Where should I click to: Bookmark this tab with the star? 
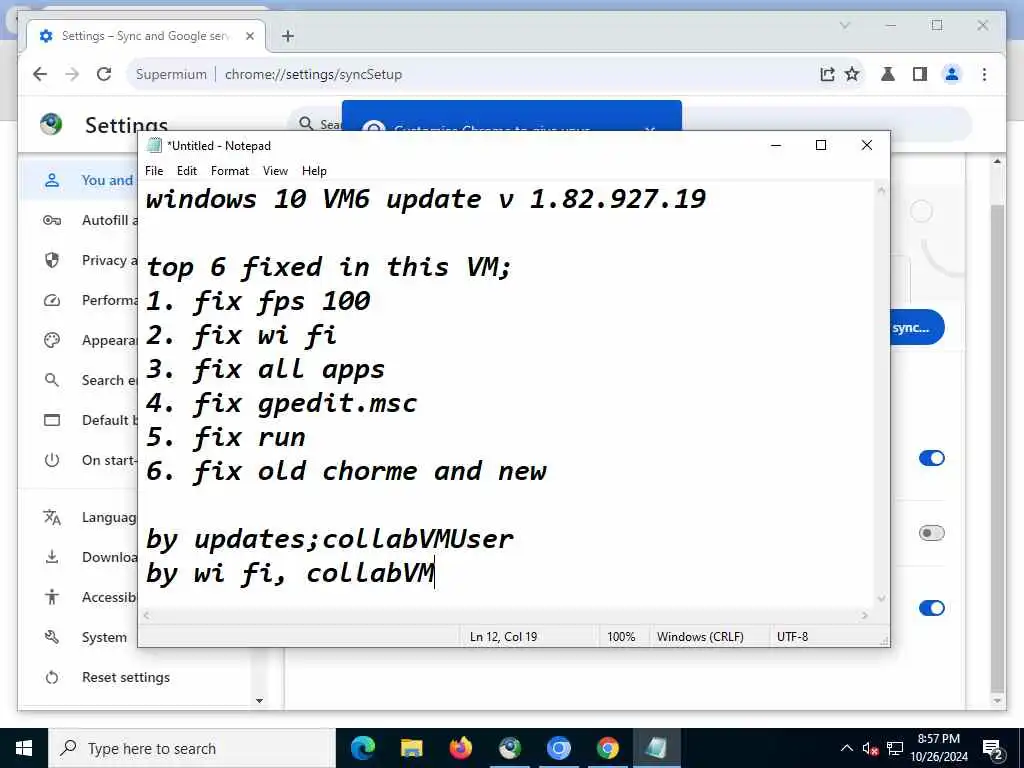pos(852,74)
